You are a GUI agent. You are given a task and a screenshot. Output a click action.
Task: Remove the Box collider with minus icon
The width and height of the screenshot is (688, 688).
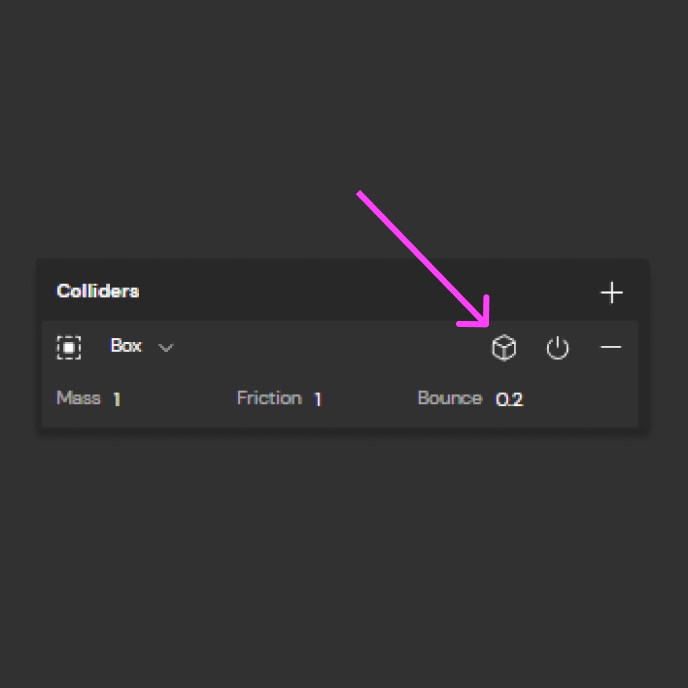611,347
